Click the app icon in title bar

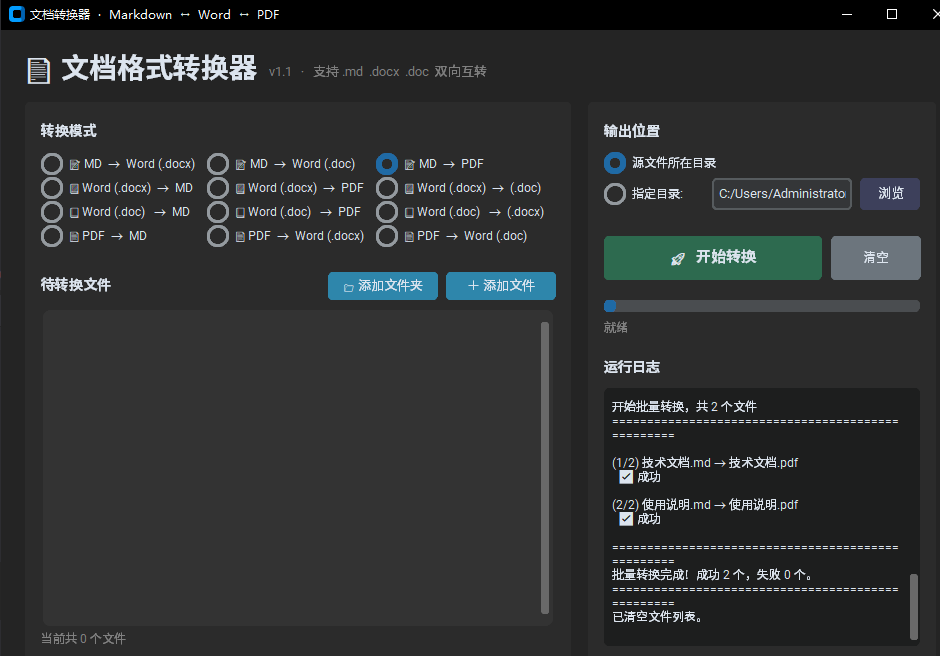(17, 14)
